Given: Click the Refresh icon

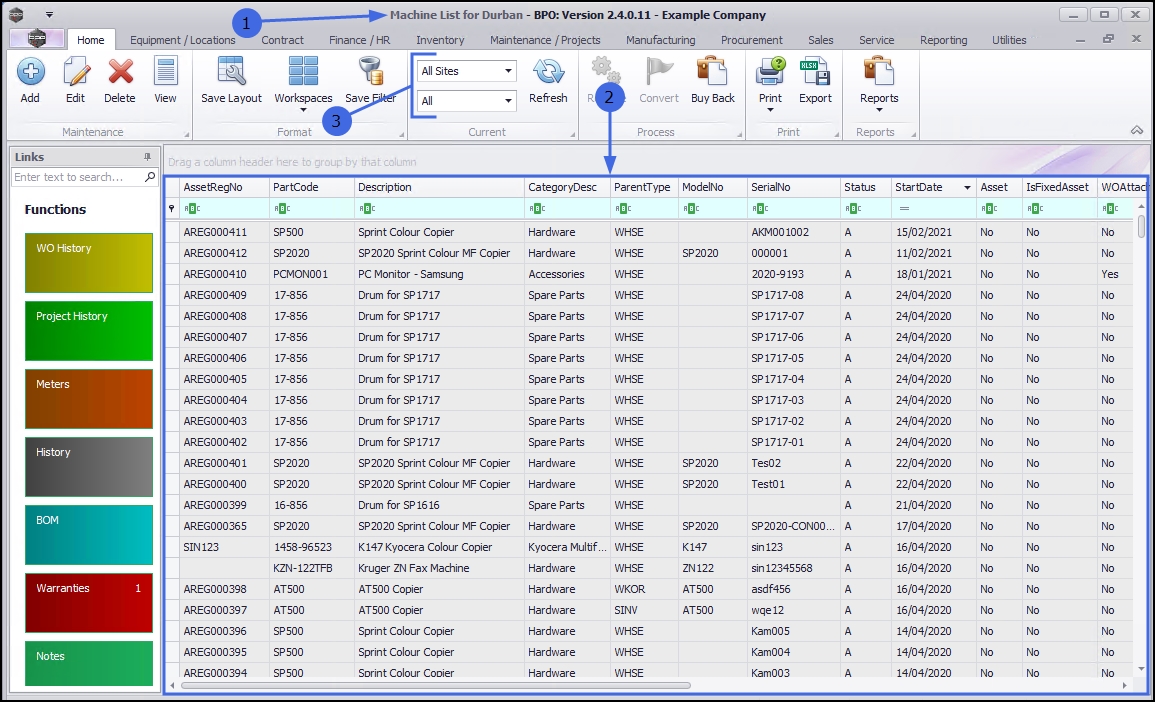Looking at the screenshot, I should click(x=548, y=72).
